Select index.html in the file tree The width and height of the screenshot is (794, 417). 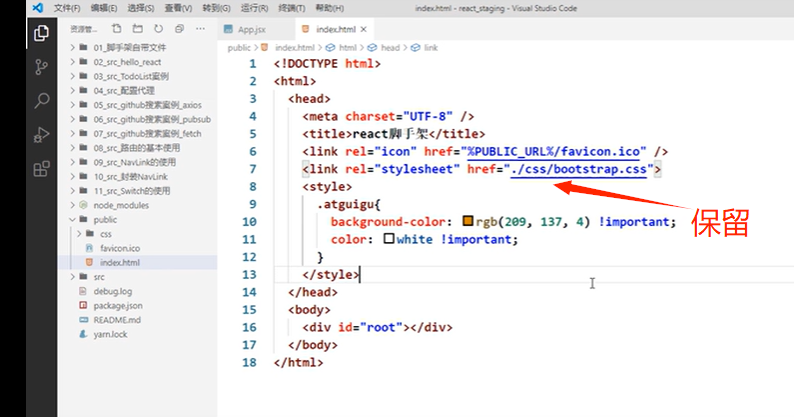point(138,262)
